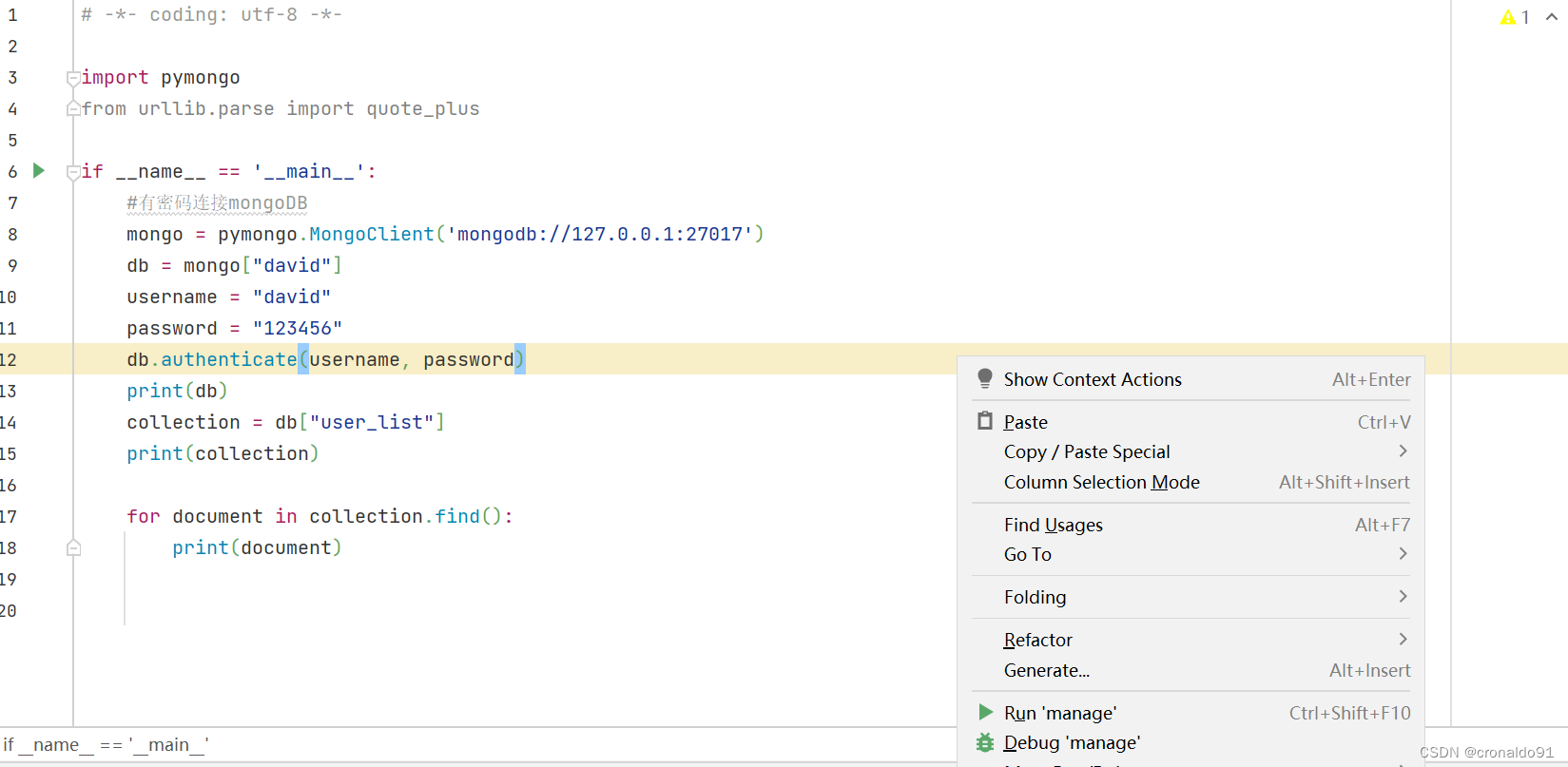The height and width of the screenshot is (767, 1568).
Task: Select Column Selection Mode
Action: (1191, 482)
